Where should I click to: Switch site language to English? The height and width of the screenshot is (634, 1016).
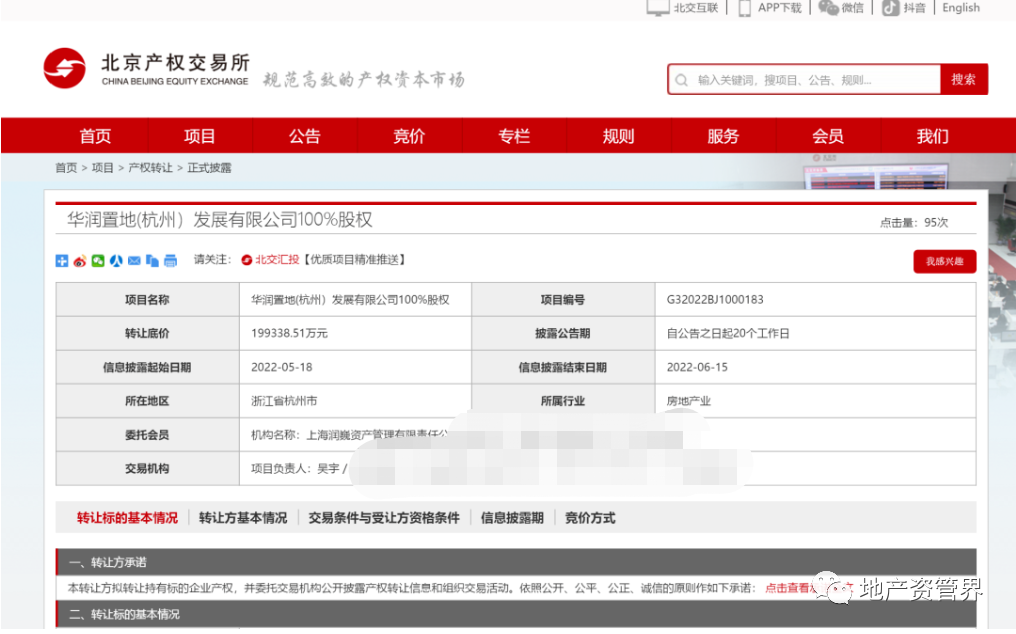pos(961,8)
